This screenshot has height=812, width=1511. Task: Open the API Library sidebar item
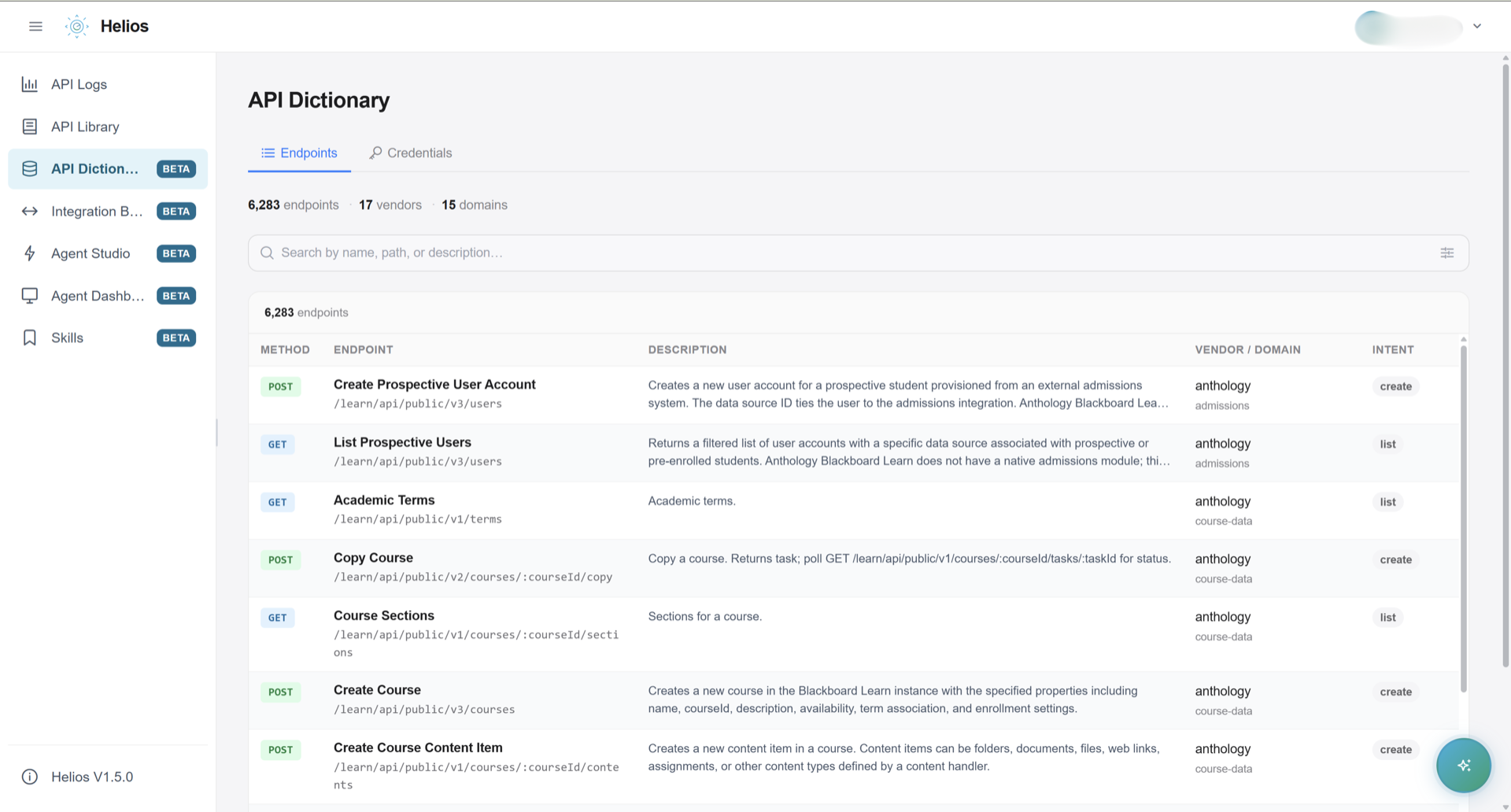pos(108,127)
